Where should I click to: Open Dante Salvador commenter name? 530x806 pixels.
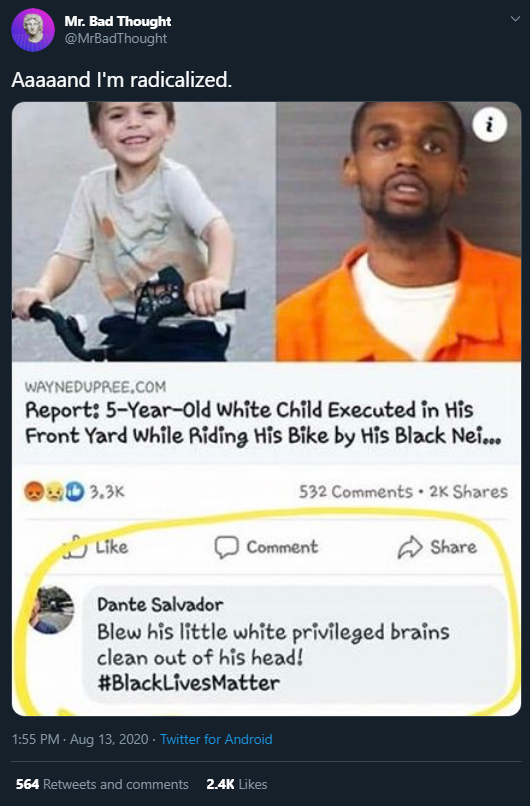click(x=160, y=604)
